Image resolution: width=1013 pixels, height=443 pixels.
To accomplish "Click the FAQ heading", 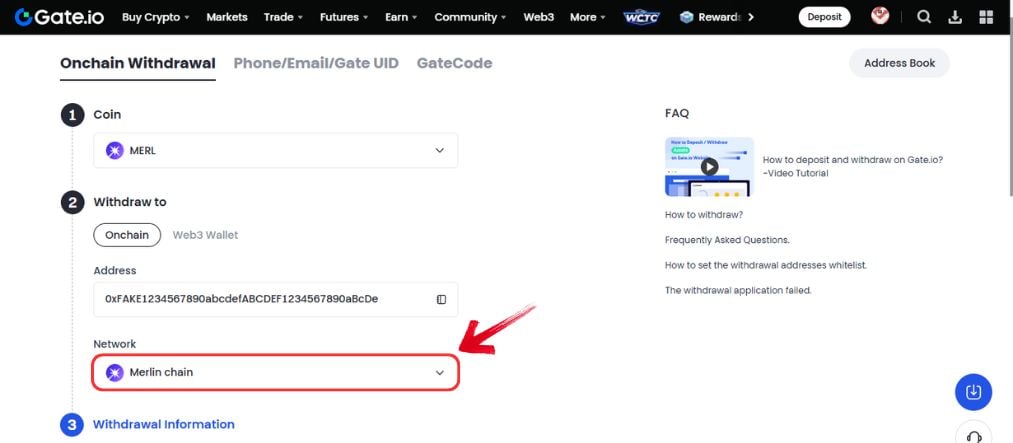I will (676, 113).
